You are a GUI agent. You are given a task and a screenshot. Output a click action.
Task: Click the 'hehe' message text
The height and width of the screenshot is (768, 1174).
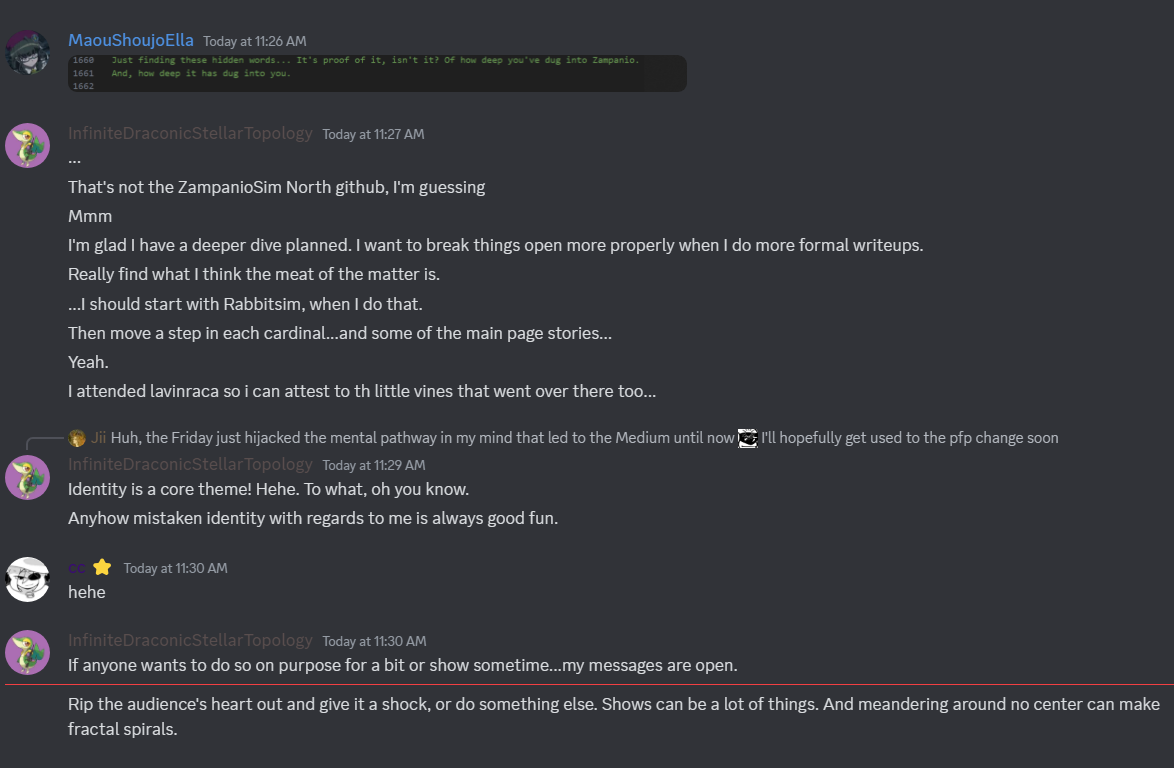pos(87,592)
